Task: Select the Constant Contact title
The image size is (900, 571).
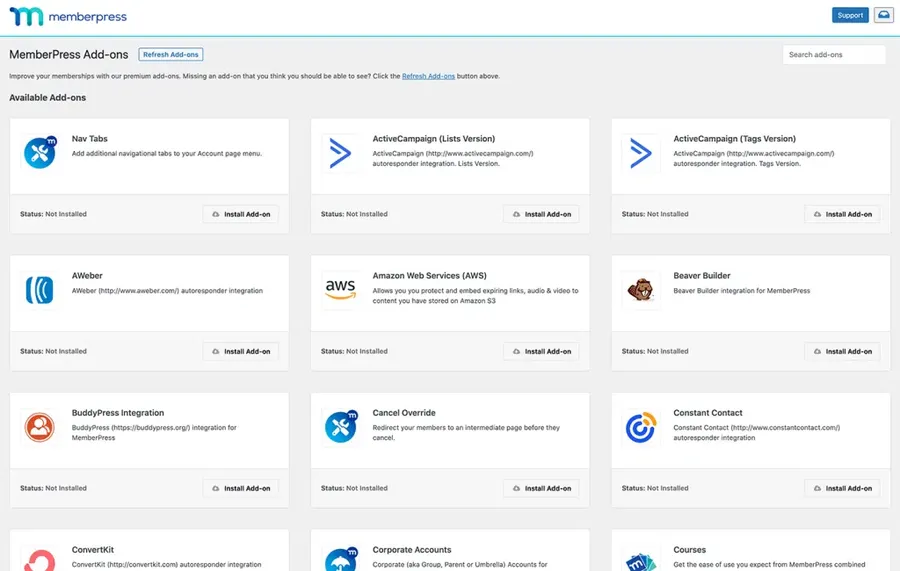Action: (708, 413)
